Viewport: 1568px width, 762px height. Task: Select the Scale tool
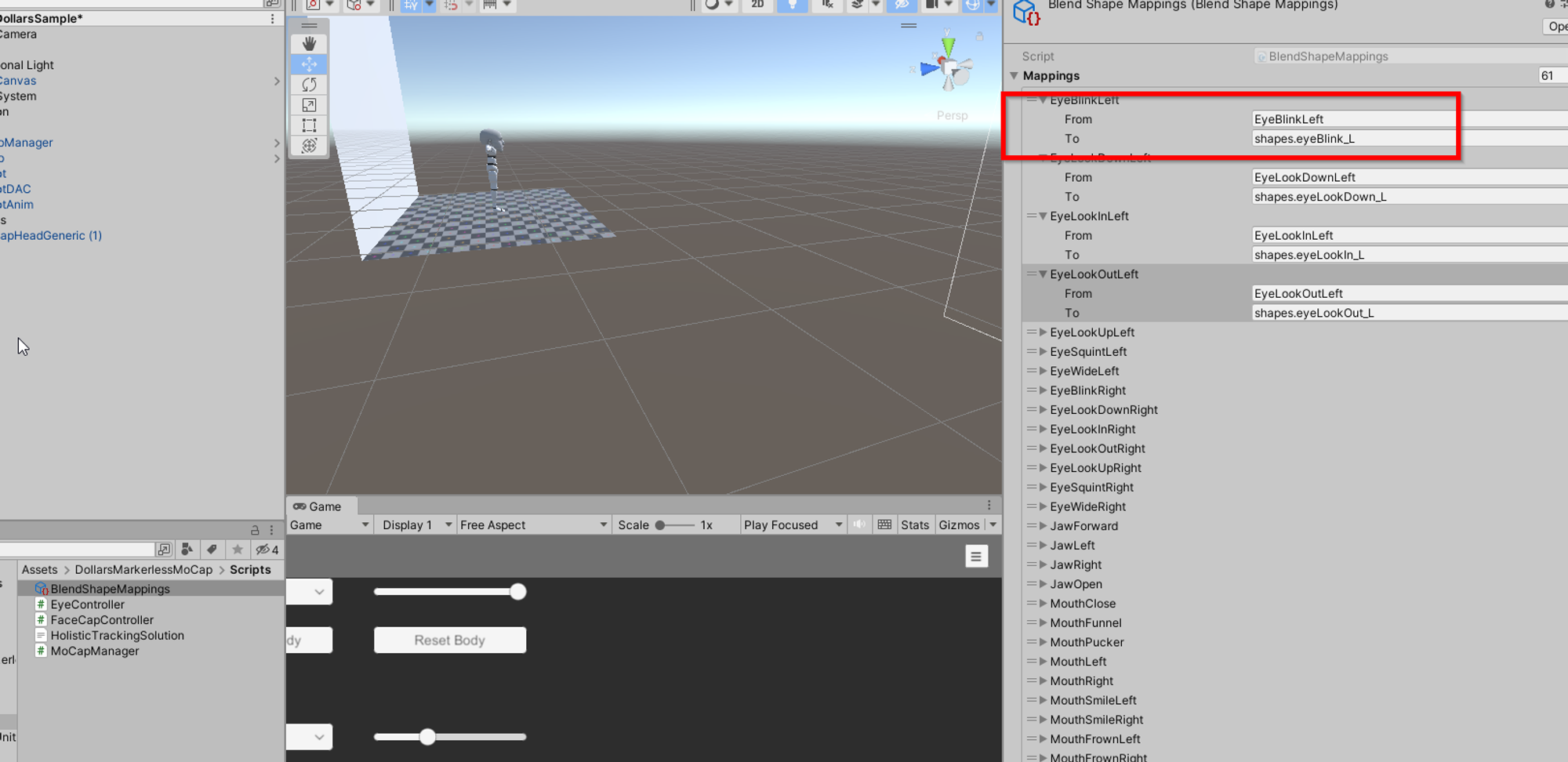[x=309, y=105]
